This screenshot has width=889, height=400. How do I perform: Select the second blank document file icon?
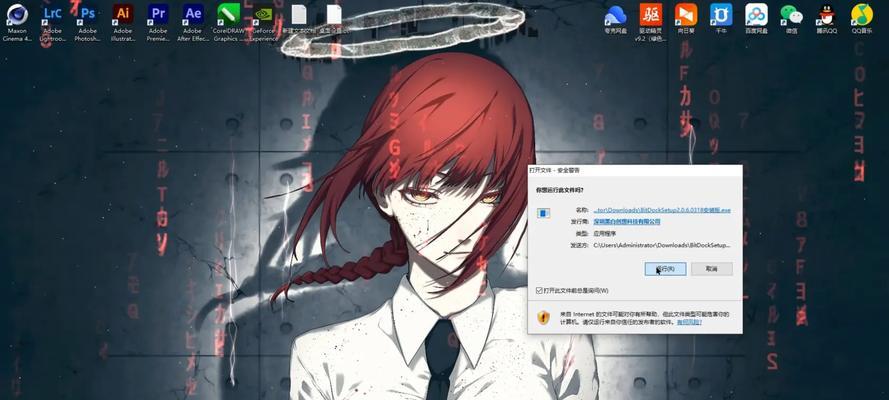[334, 19]
